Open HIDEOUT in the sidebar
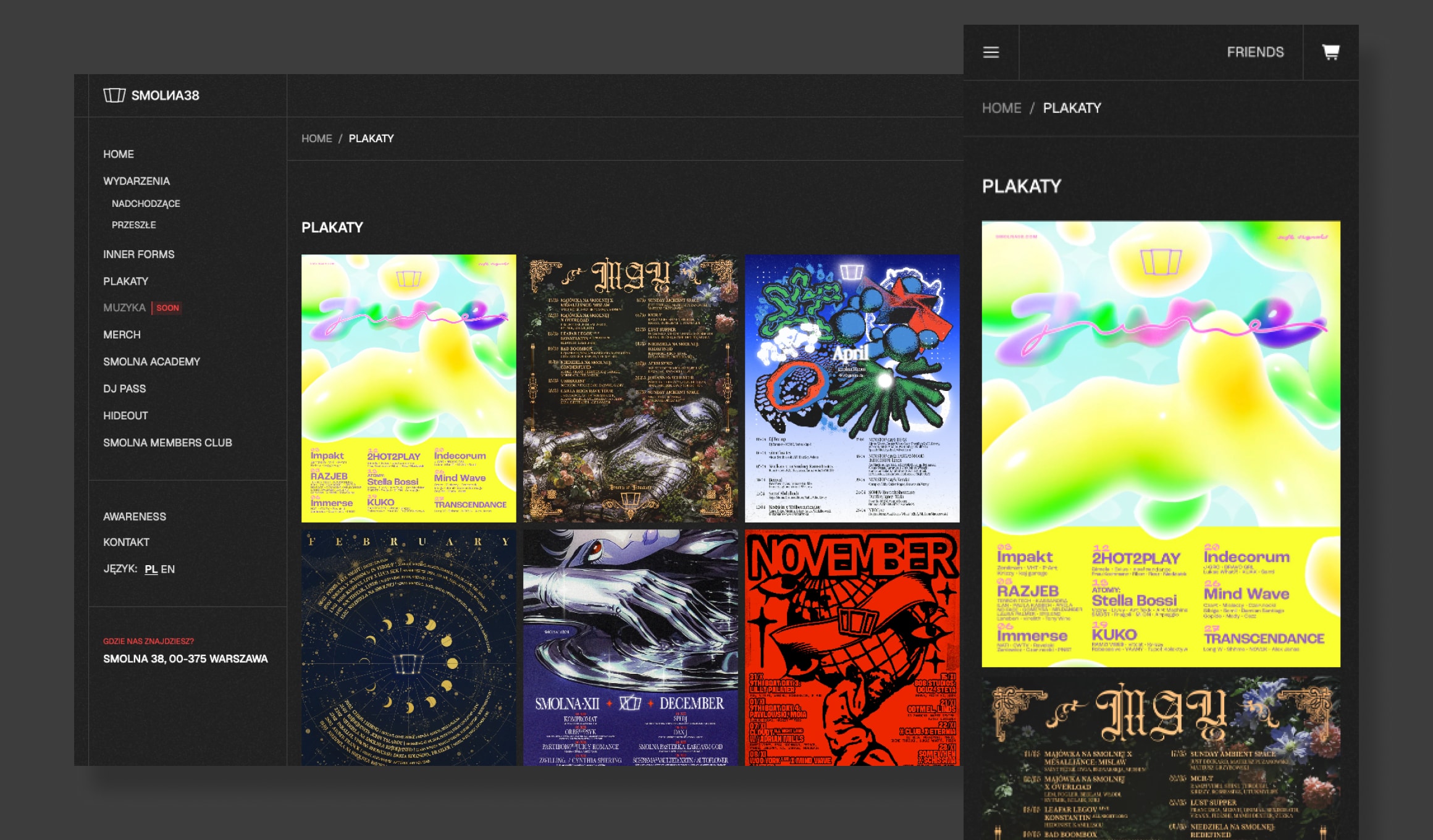The width and height of the screenshot is (1433, 840). pos(125,416)
